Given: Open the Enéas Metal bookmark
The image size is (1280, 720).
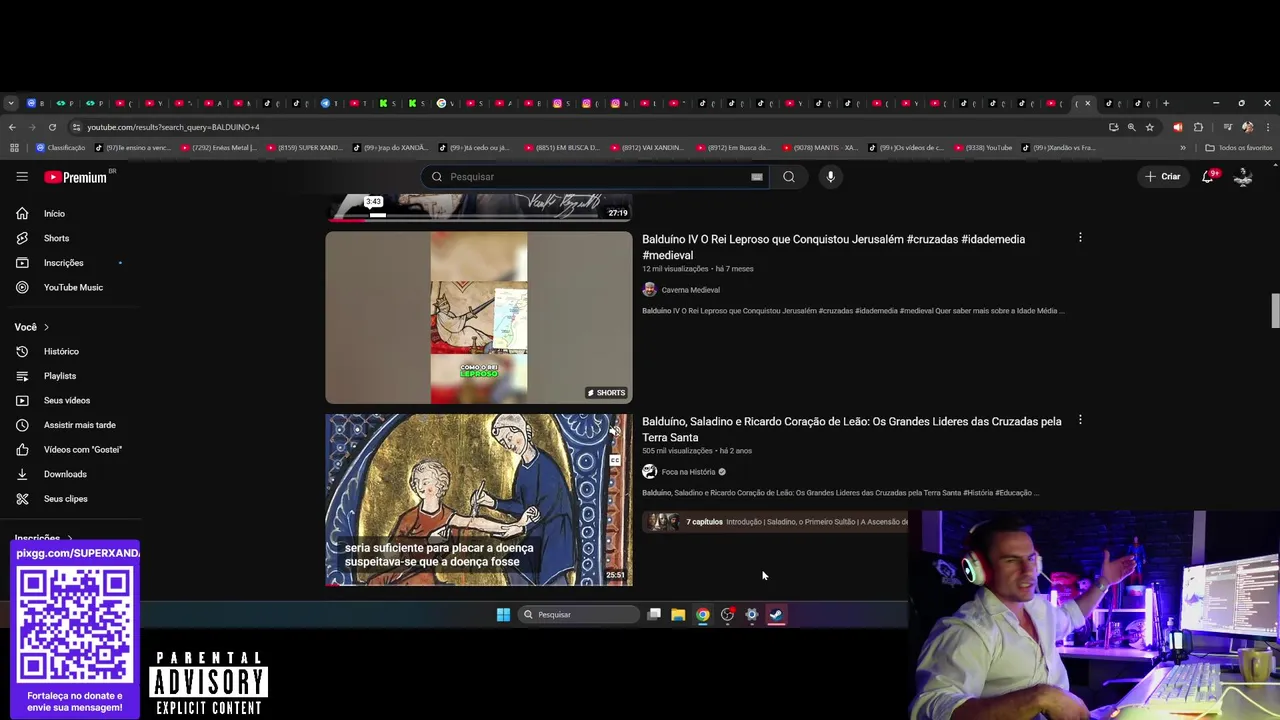Looking at the screenshot, I should [x=217, y=148].
